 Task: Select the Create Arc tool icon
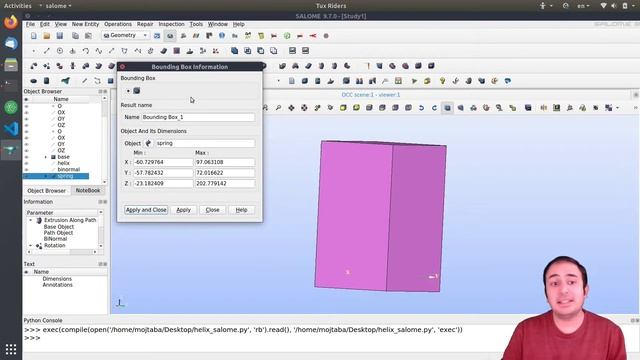85,51
